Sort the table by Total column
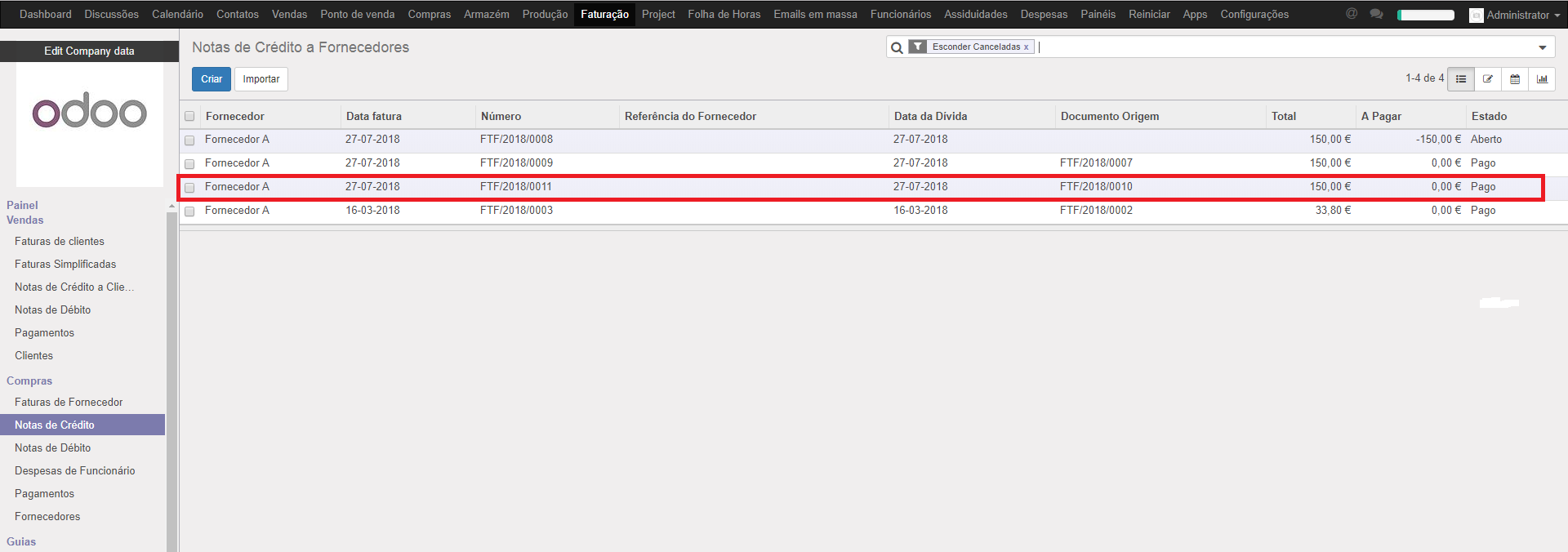Viewport: 1568px width, 552px height. click(x=1283, y=116)
